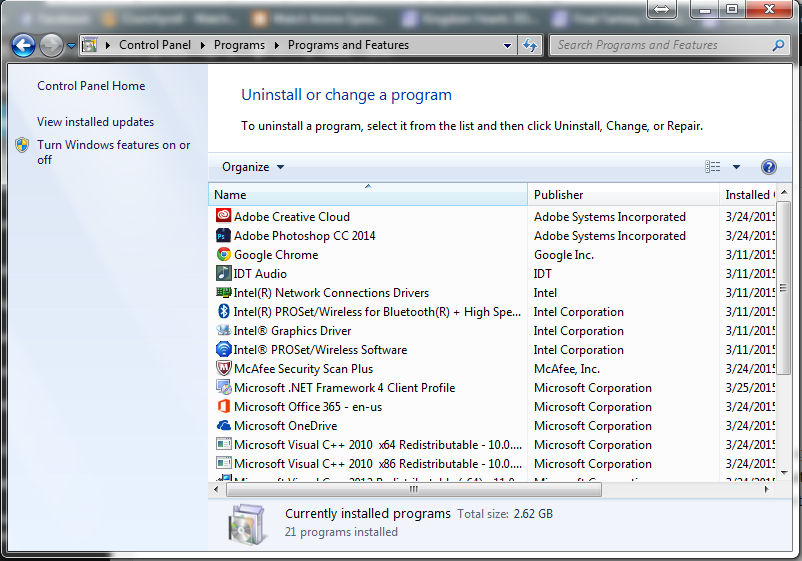Open the view options dropdown arrow
Image resolution: width=802 pixels, height=561 pixels.
(736, 167)
